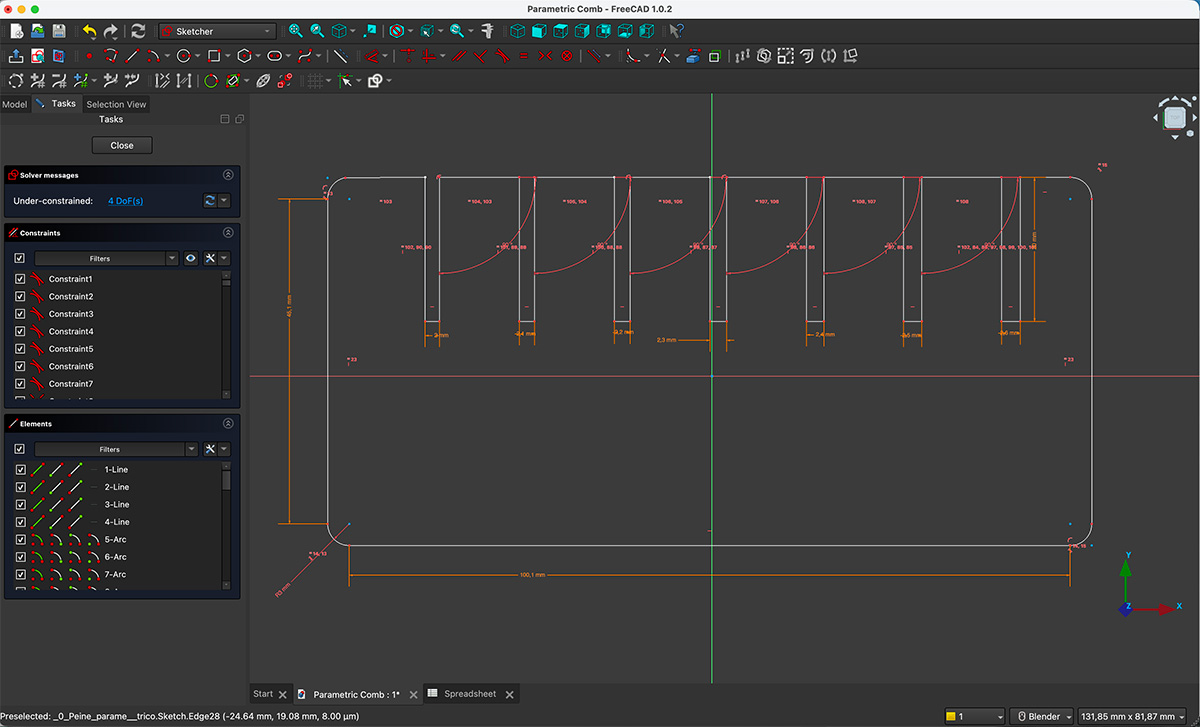Apply an equal constraint
This screenshot has height=727, width=1200.
(x=523, y=56)
